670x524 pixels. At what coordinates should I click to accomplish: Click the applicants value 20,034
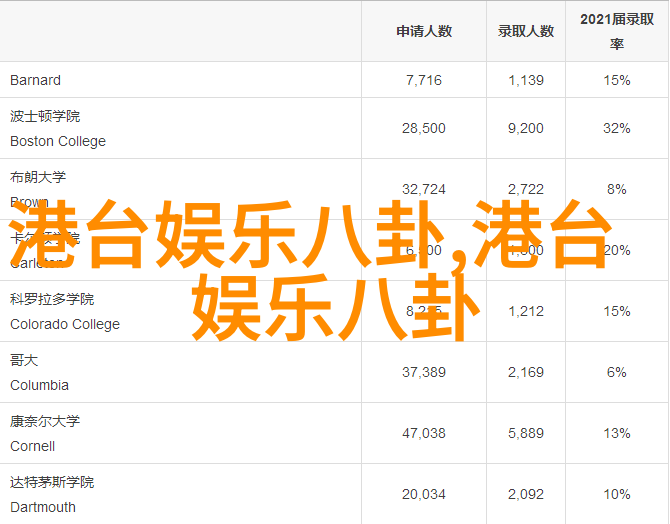pyautogui.click(x=424, y=495)
